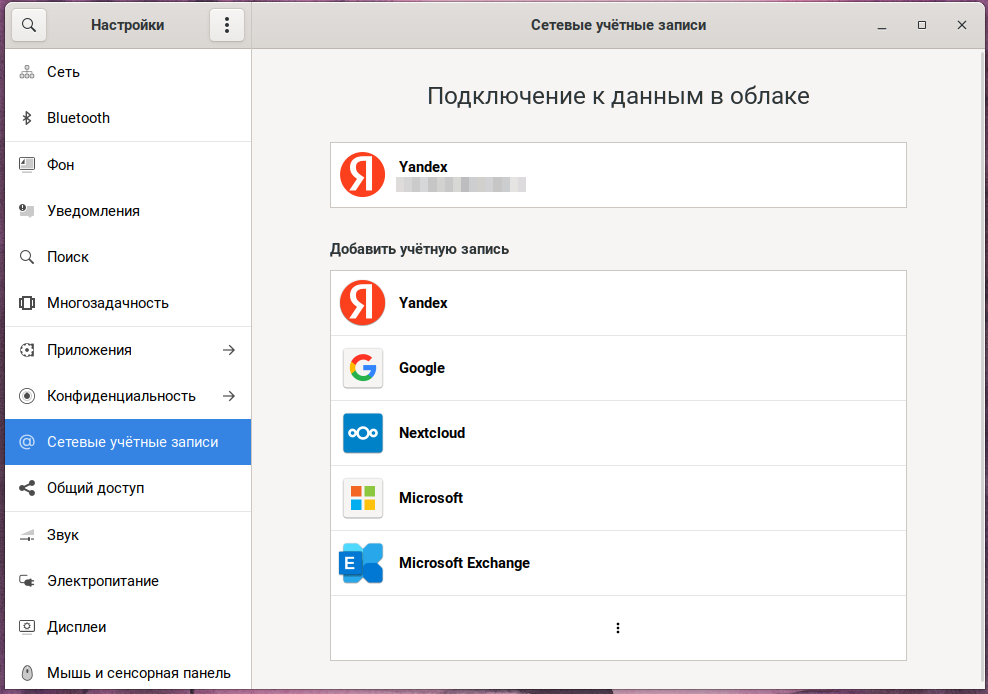Click the Google logo icon
Viewport: 988px width, 694px height.
coord(362,368)
